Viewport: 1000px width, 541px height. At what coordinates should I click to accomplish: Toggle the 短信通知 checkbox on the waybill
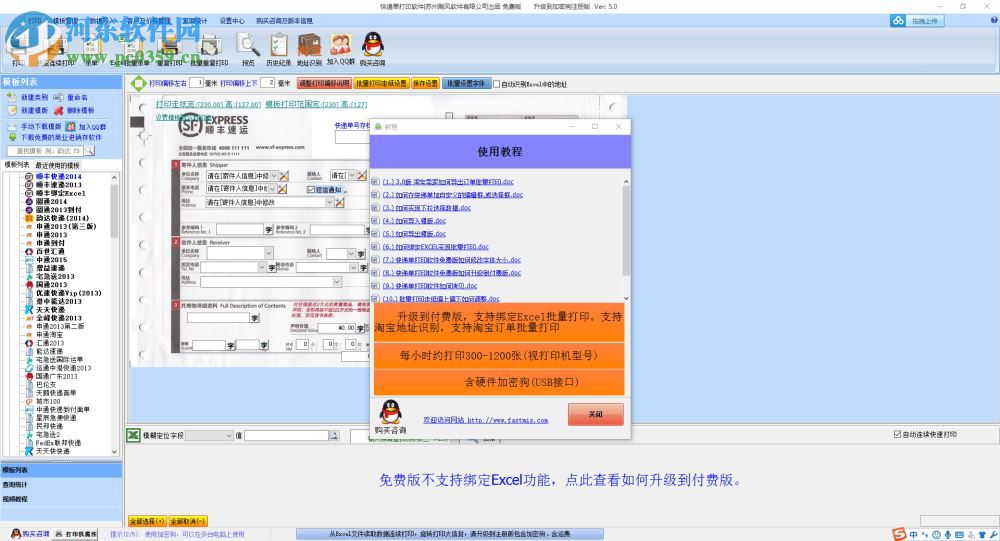311,189
